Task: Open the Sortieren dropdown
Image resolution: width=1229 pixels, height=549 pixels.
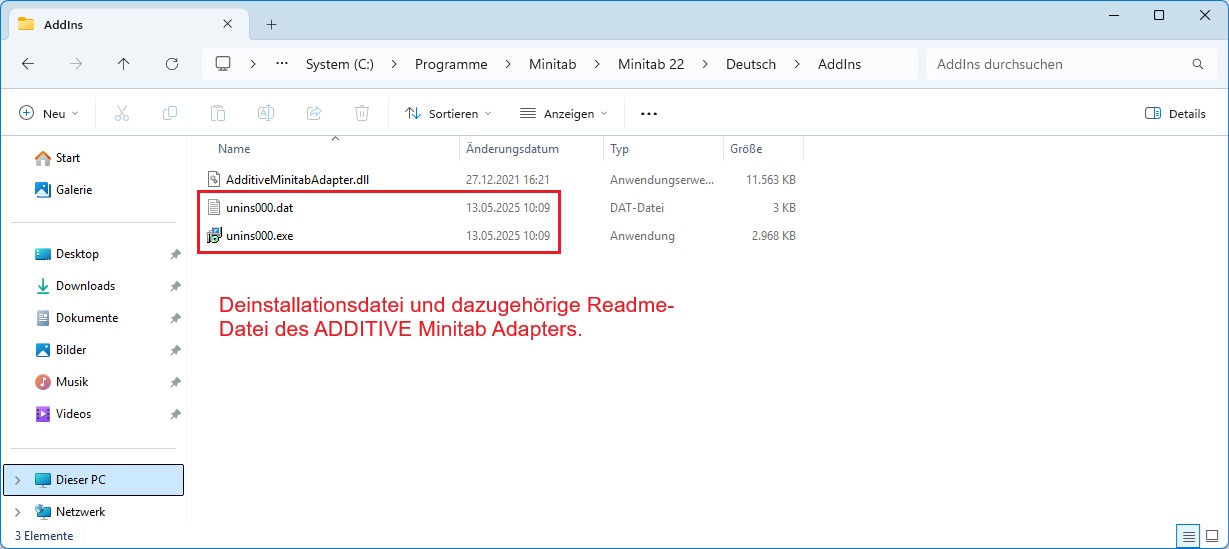Action: coord(448,113)
